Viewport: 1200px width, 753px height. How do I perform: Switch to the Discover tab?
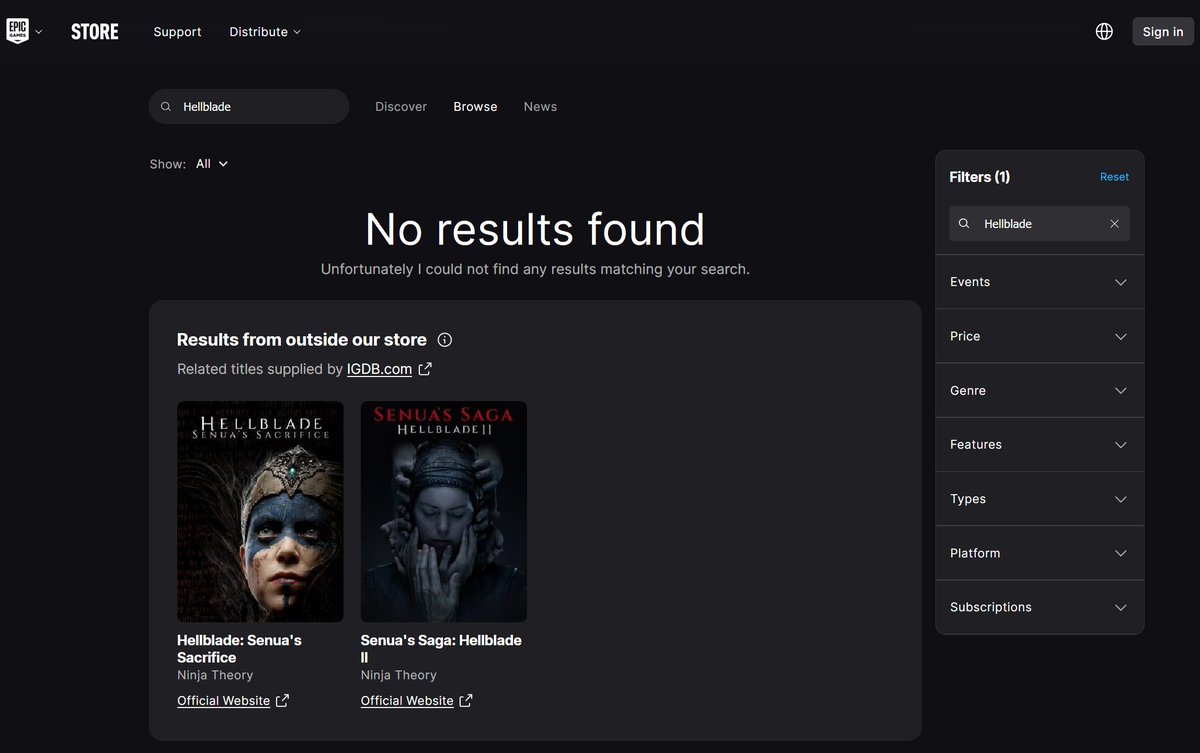(x=401, y=107)
